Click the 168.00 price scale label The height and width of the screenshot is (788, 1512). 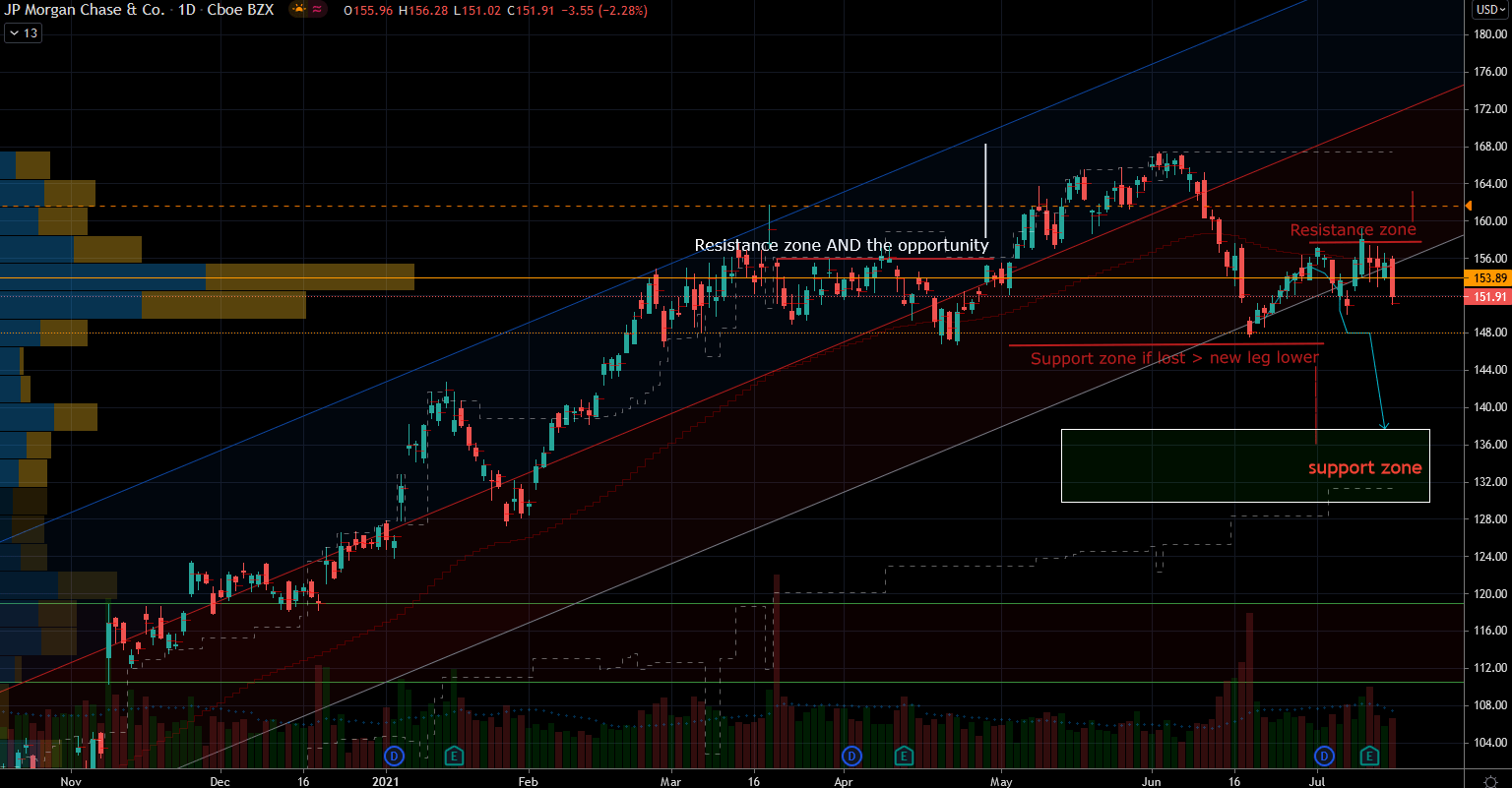1490,147
